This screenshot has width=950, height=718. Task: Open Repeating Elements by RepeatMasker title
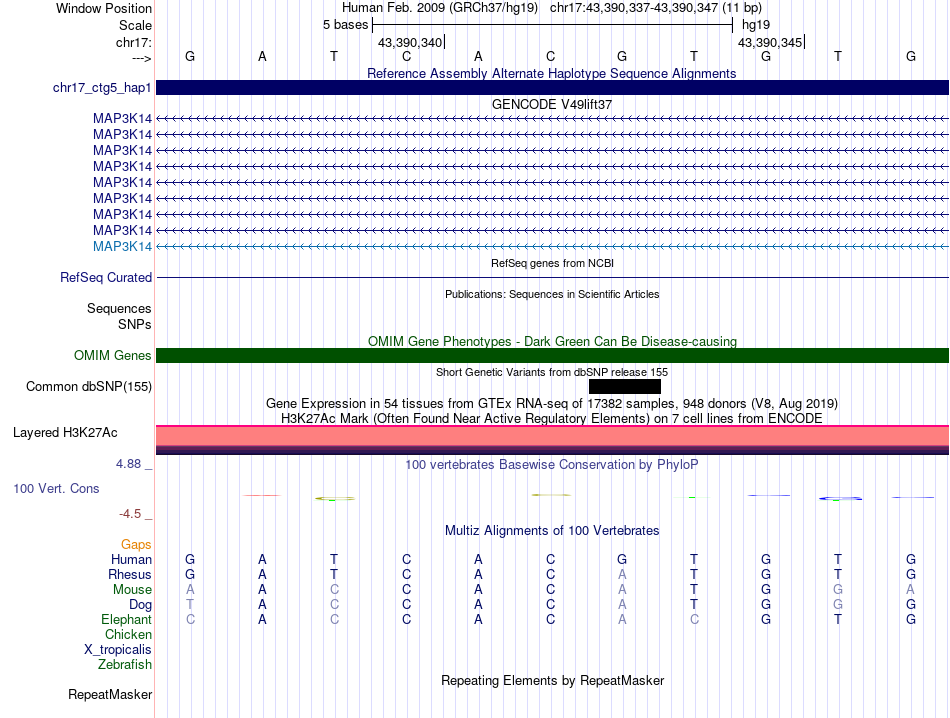553,680
